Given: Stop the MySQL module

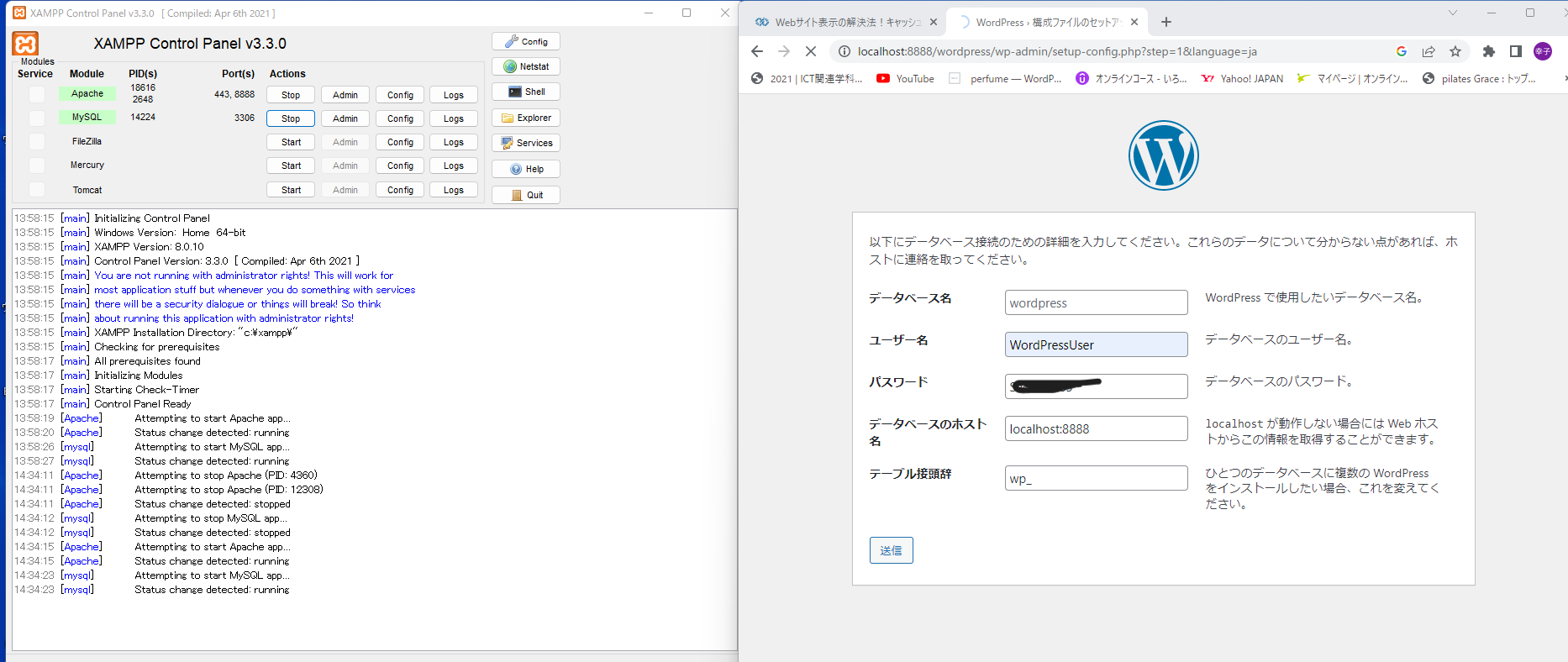Looking at the screenshot, I should [x=291, y=118].
